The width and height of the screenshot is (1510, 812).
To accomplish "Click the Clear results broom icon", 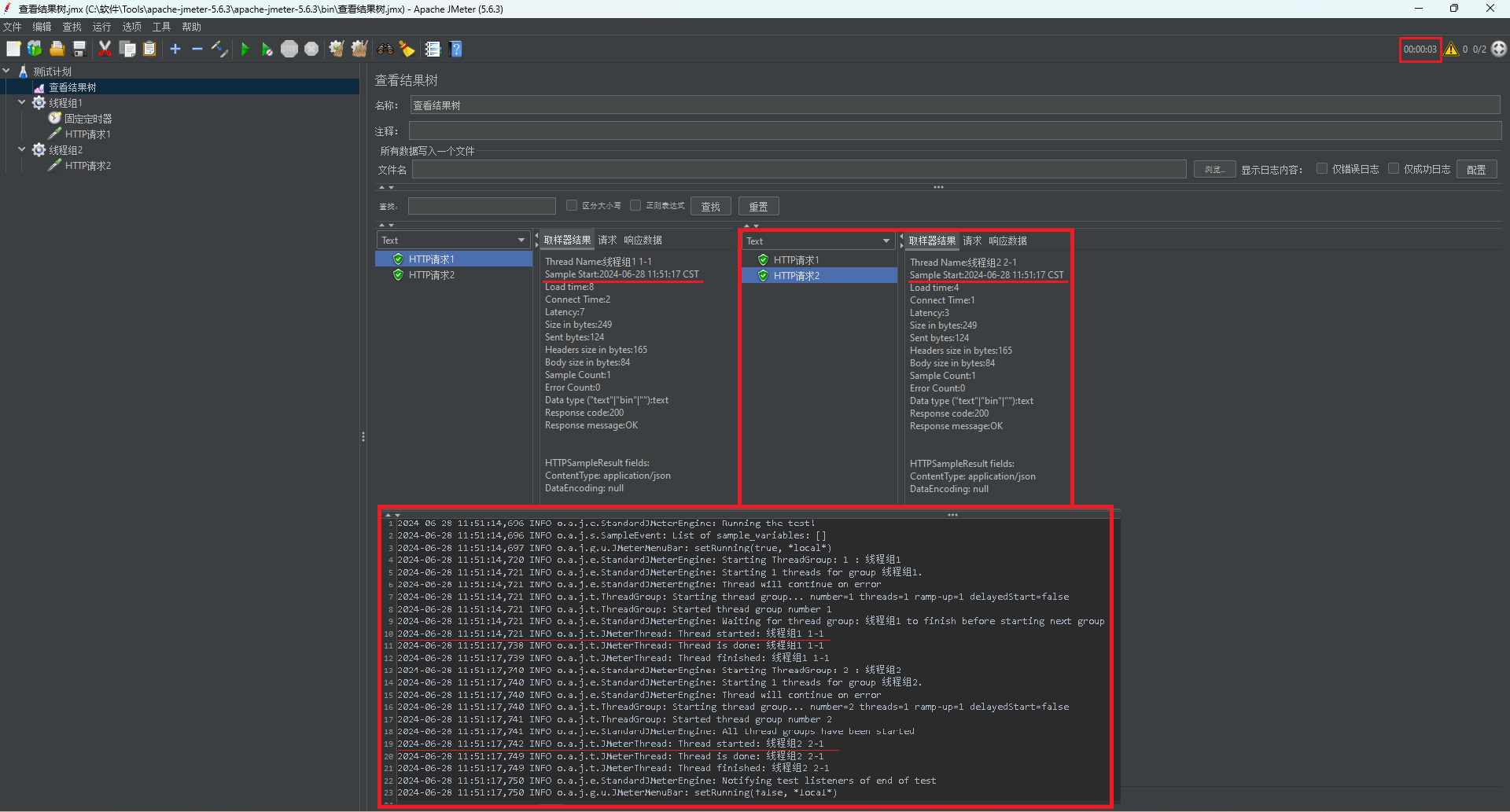I will click(x=337, y=49).
